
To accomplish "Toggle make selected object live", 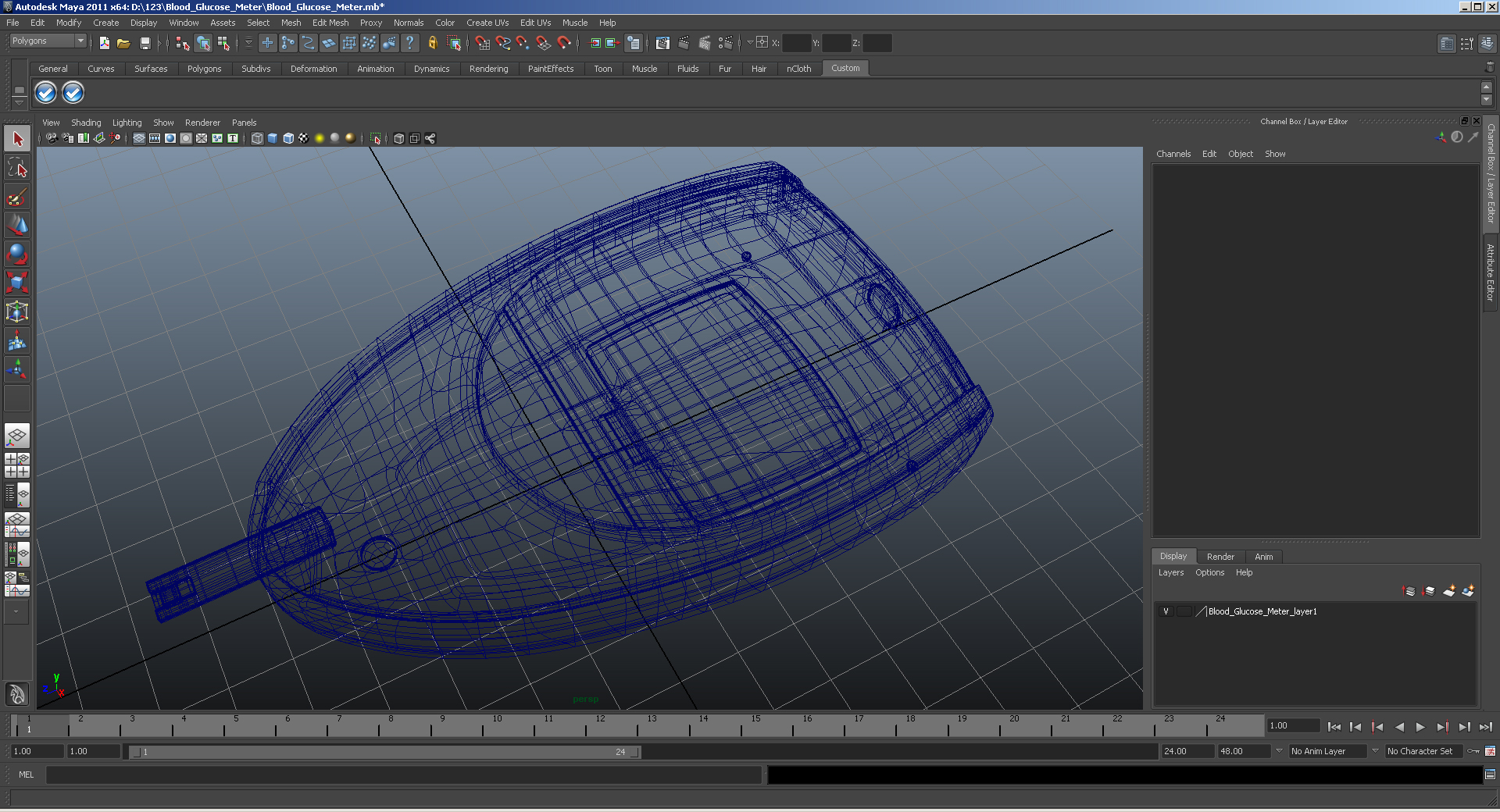I will 563,43.
